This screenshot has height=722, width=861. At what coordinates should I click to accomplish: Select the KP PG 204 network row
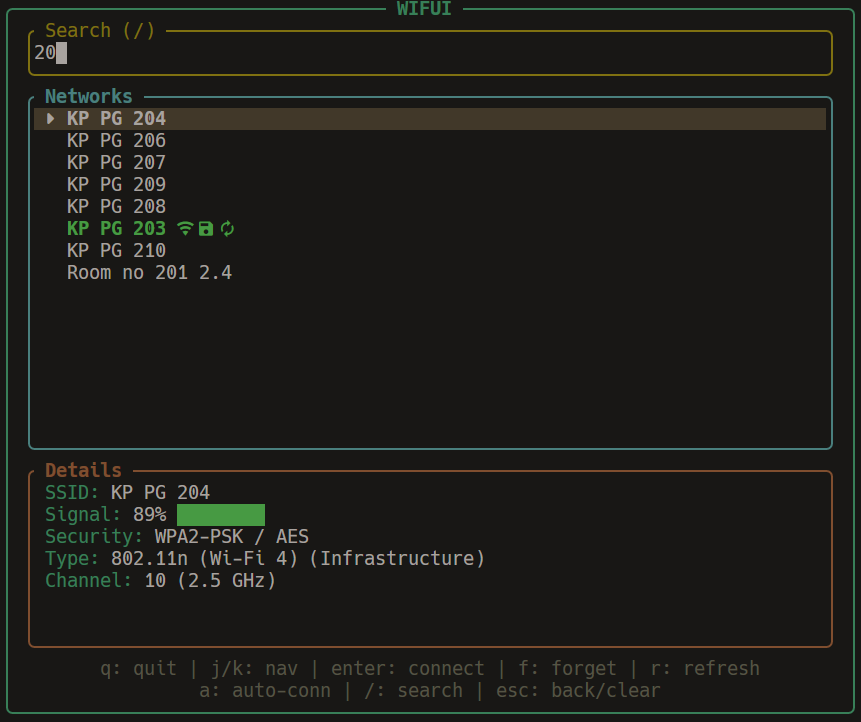pyautogui.click(x=116, y=119)
